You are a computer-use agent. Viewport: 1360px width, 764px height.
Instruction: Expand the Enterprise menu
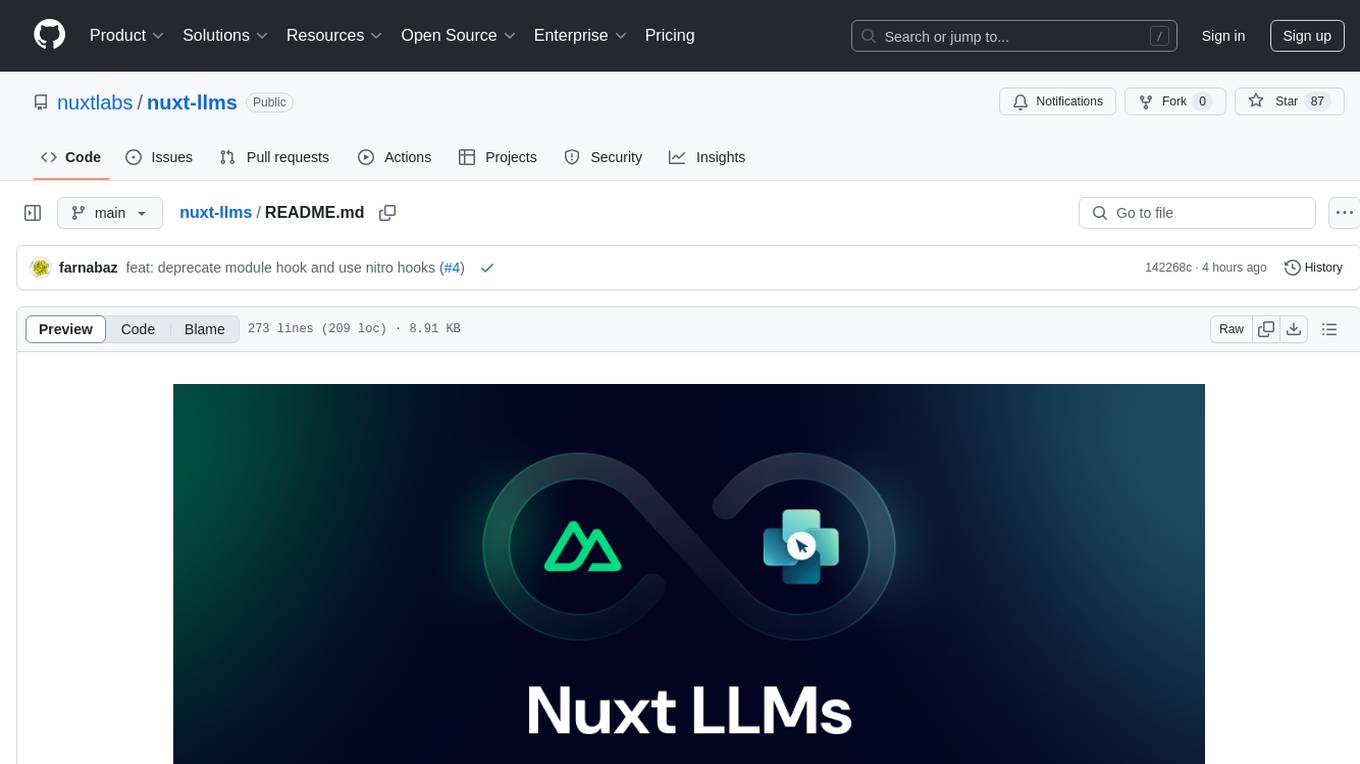pyautogui.click(x=580, y=35)
